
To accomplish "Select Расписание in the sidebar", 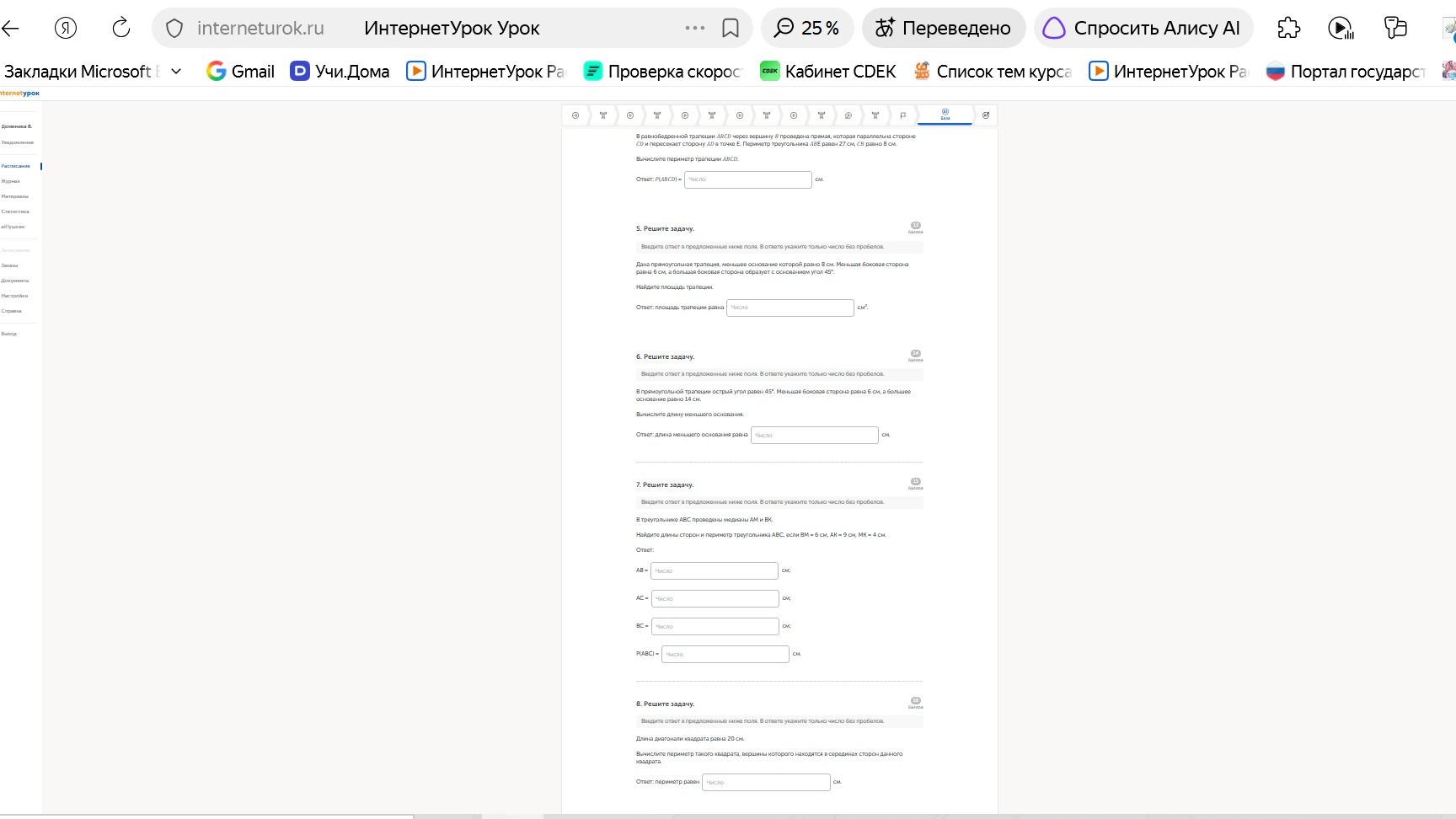I will tap(16, 166).
